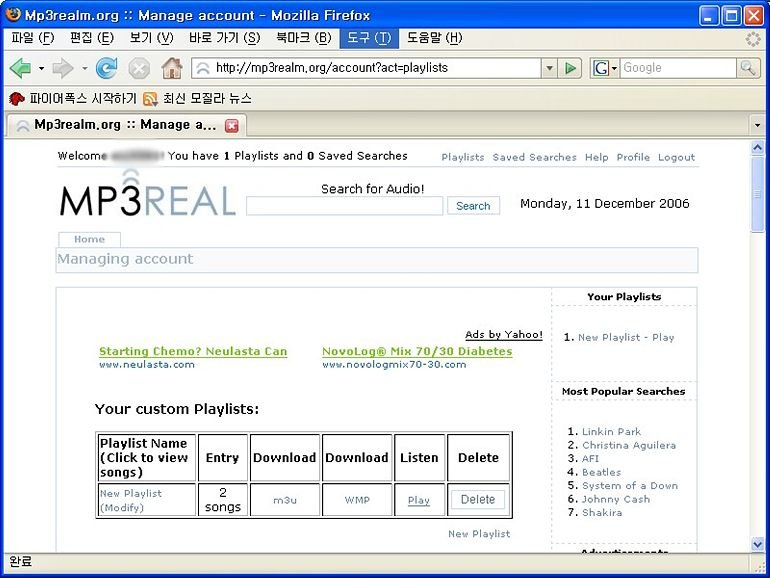This screenshot has height=578, width=770.
Task: Select the Mp3realm.org Manage account tab
Action: click(127, 125)
